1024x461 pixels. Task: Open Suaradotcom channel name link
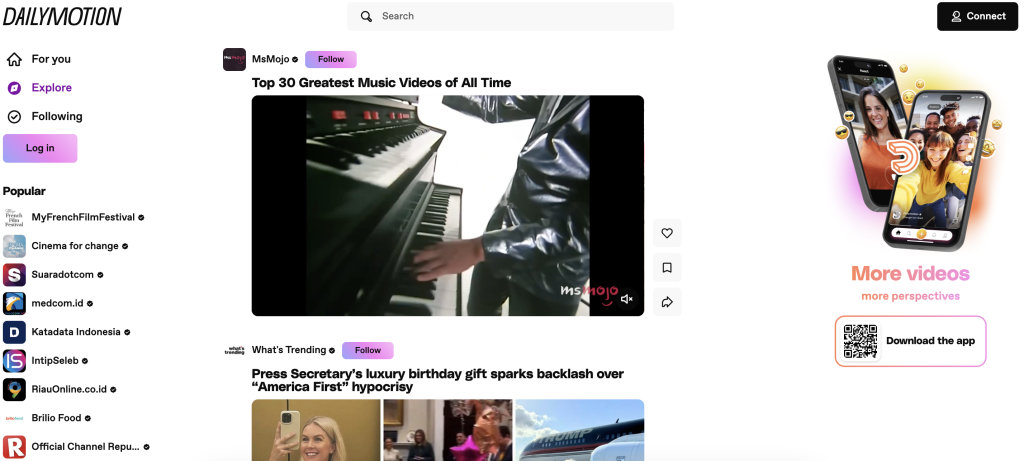63,275
